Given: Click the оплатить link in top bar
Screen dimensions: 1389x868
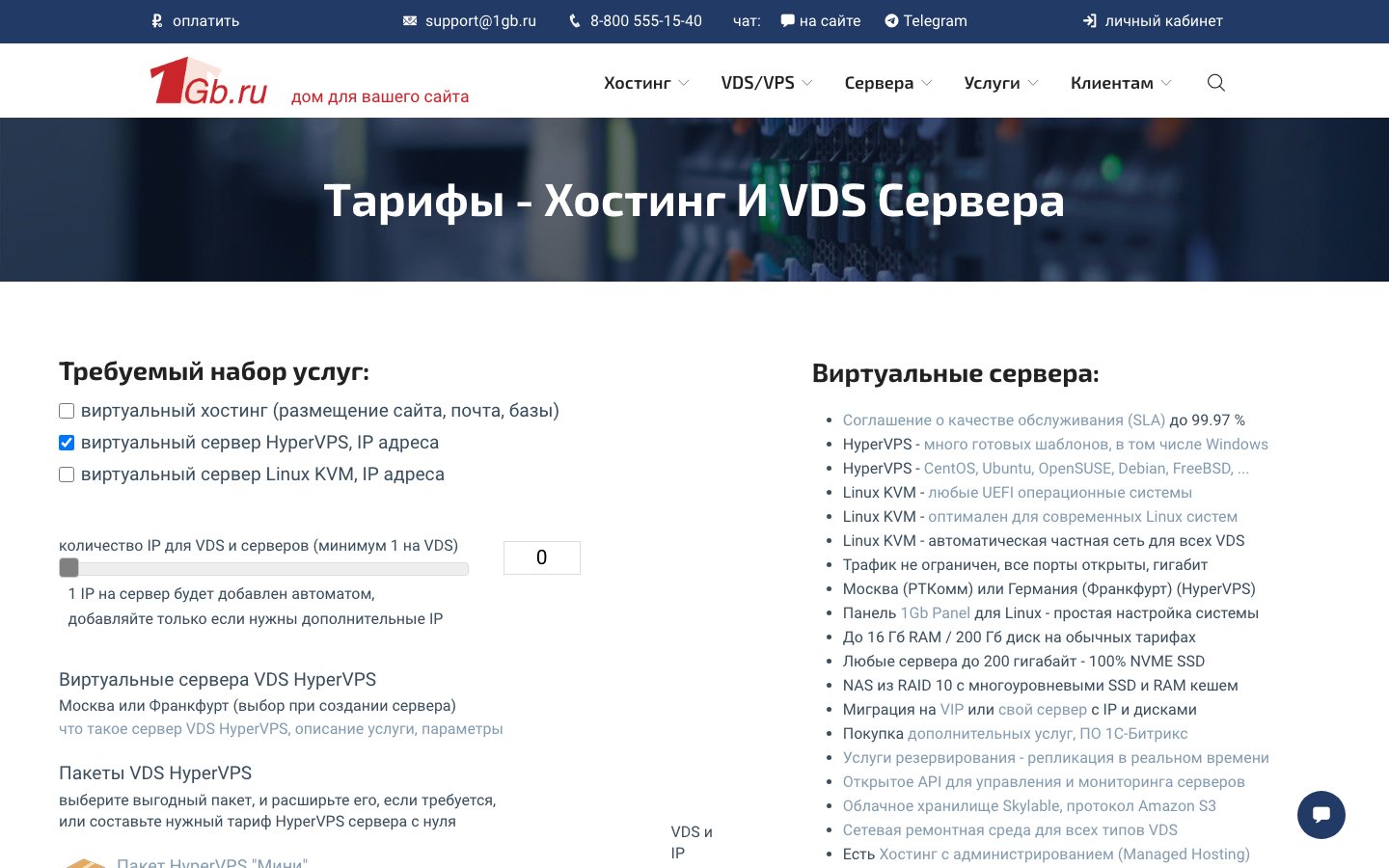Looking at the screenshot, I should 205,20.
